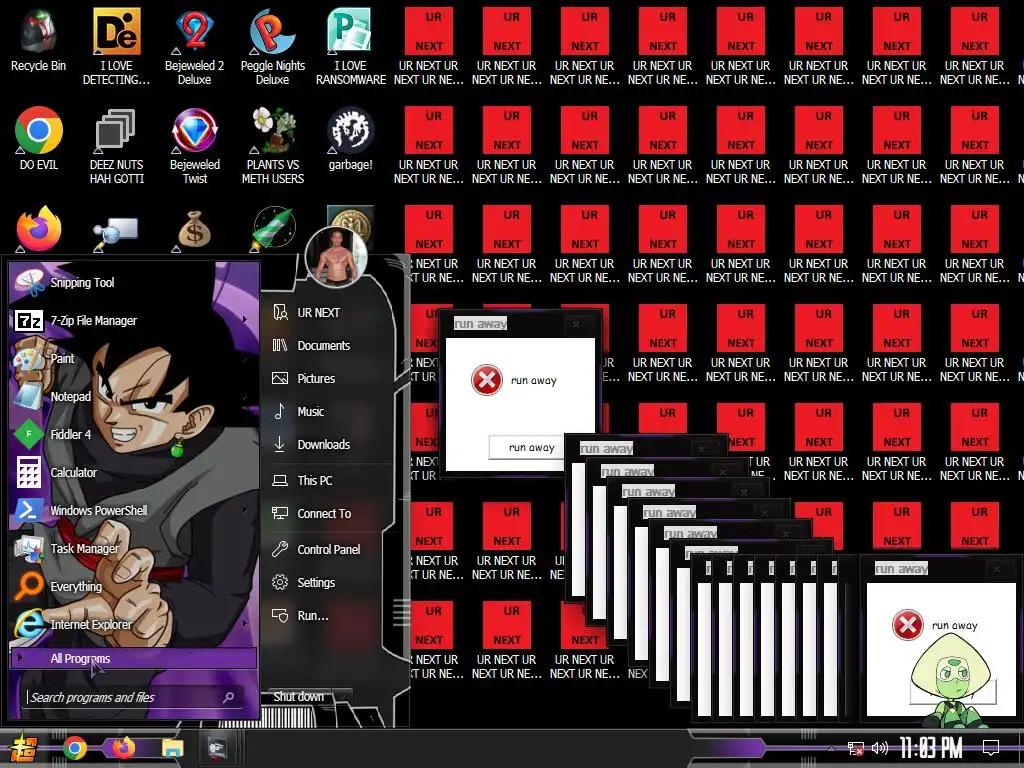This screenshot has width=1024, height=768.
Task: Open Snipping Tool from Start menu
Action: (x=133, y=282)
